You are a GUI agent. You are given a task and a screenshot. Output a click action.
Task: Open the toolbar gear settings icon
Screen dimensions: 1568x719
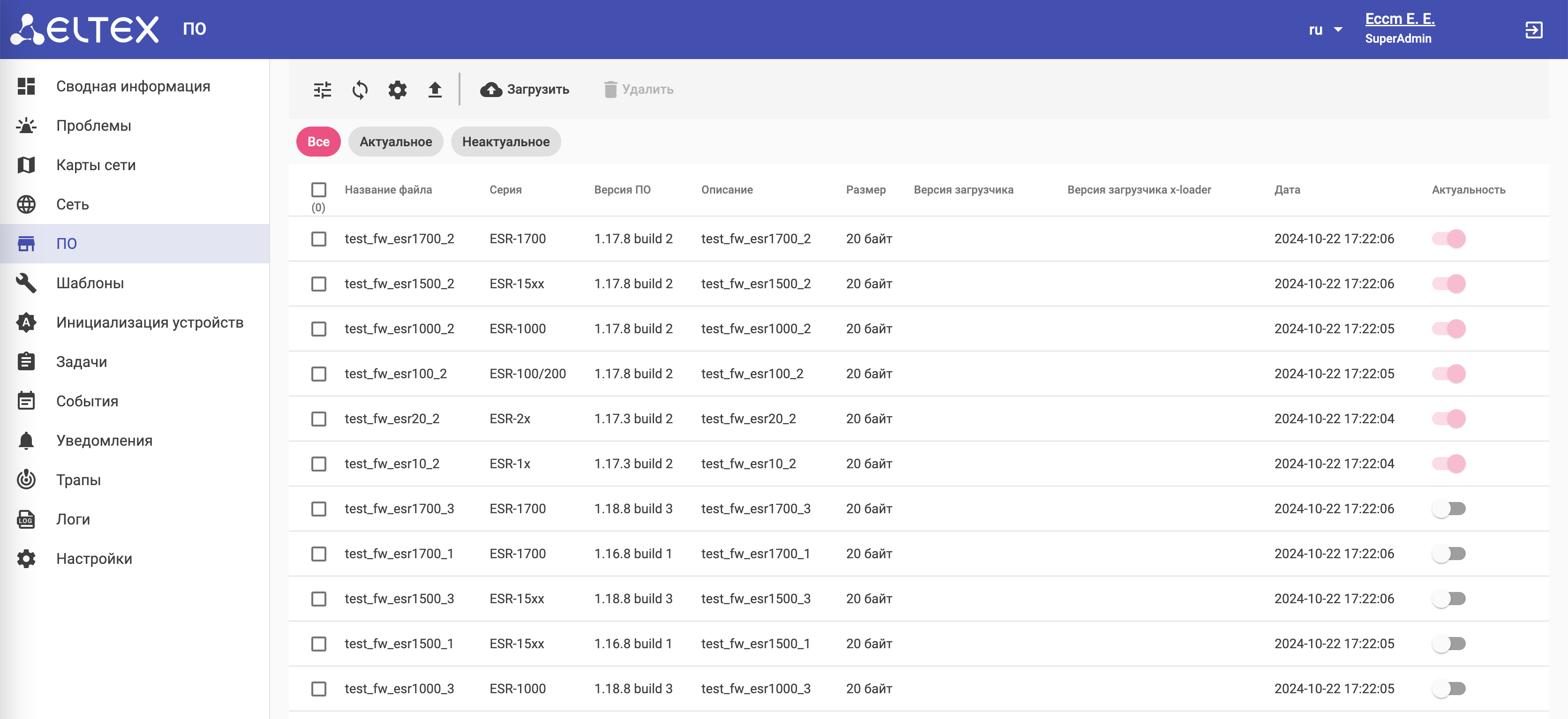tap(397, 90)
